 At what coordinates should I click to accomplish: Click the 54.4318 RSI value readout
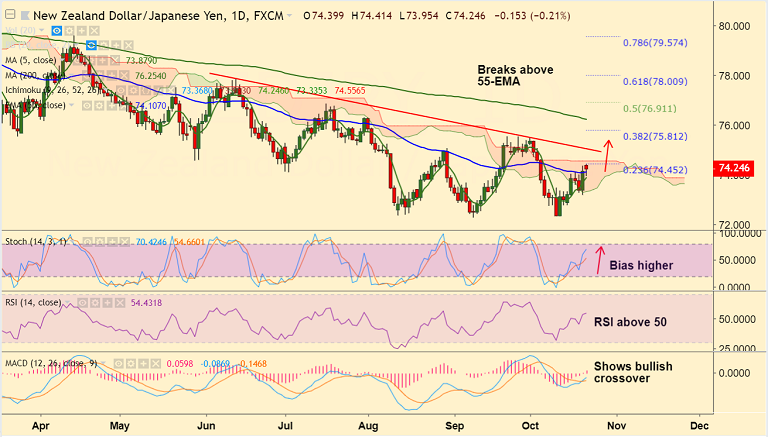146,303
